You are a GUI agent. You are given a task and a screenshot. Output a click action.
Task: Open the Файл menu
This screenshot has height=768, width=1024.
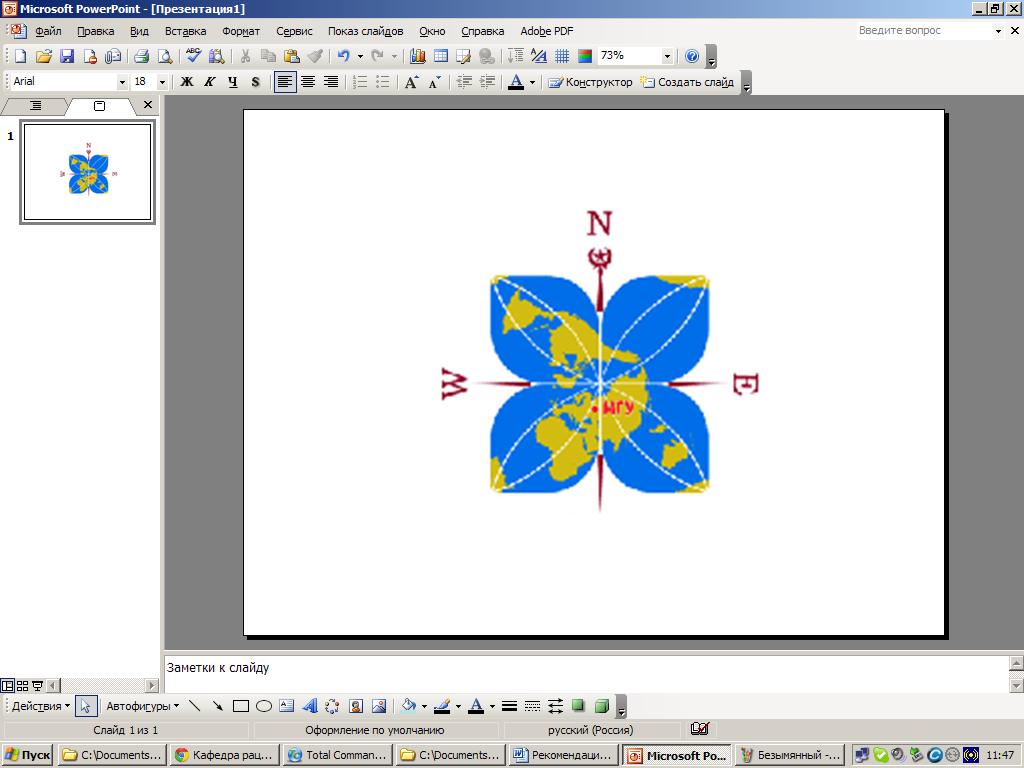(48, 31)
